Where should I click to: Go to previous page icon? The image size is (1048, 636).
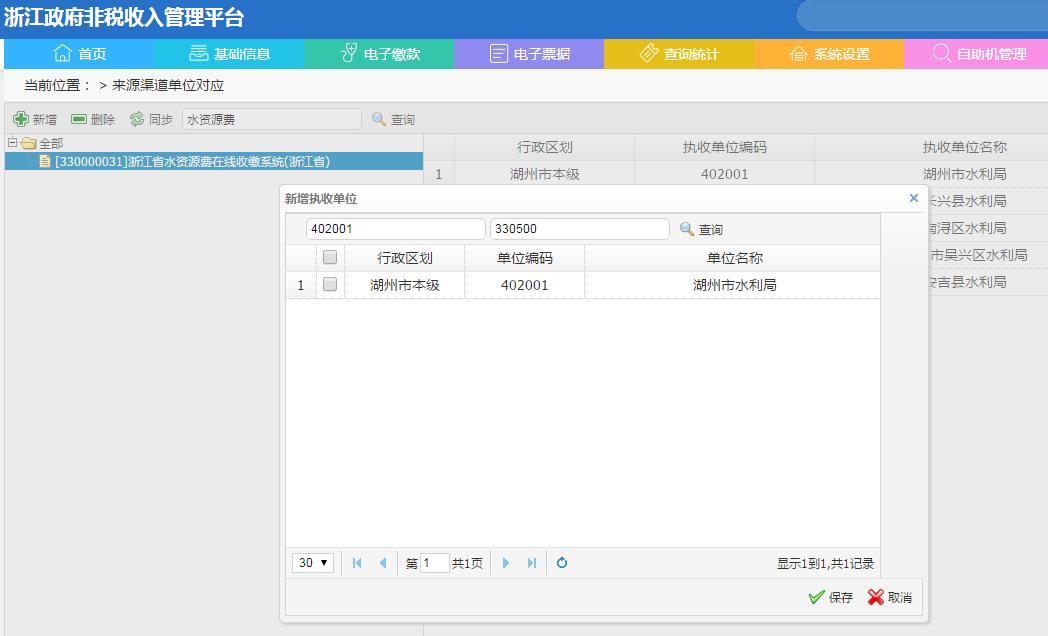(383, 563)
